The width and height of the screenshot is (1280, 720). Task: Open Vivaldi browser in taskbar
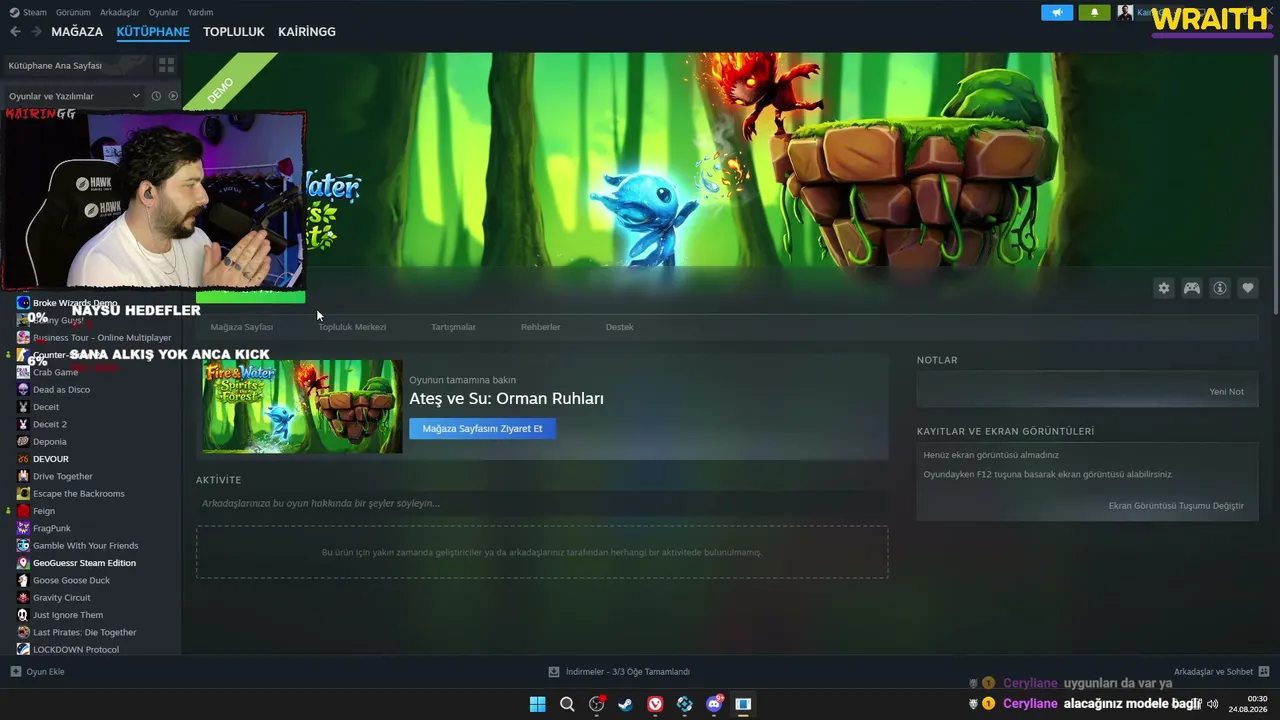pyautogui.click(x=655, y=704)
